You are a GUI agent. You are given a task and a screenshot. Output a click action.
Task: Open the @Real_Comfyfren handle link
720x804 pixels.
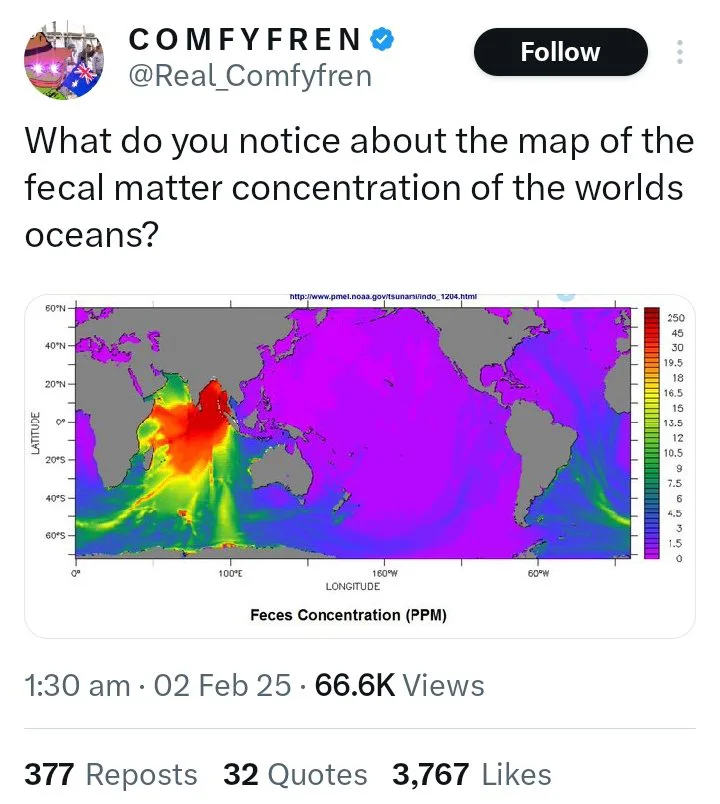click(x=250, y=76)
